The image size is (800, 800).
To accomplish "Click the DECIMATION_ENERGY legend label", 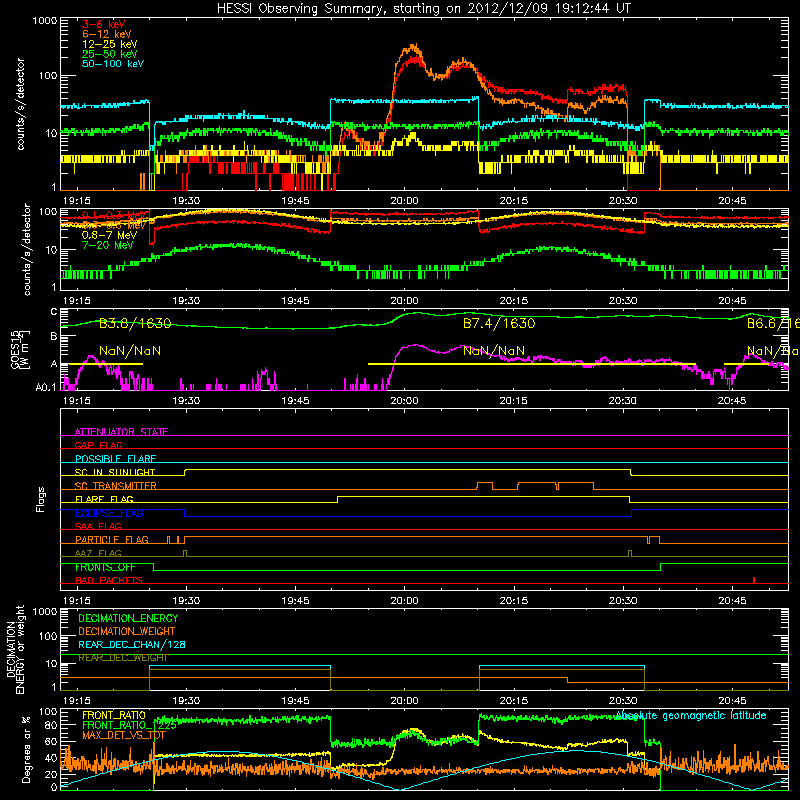I will [x=128, y=618].
